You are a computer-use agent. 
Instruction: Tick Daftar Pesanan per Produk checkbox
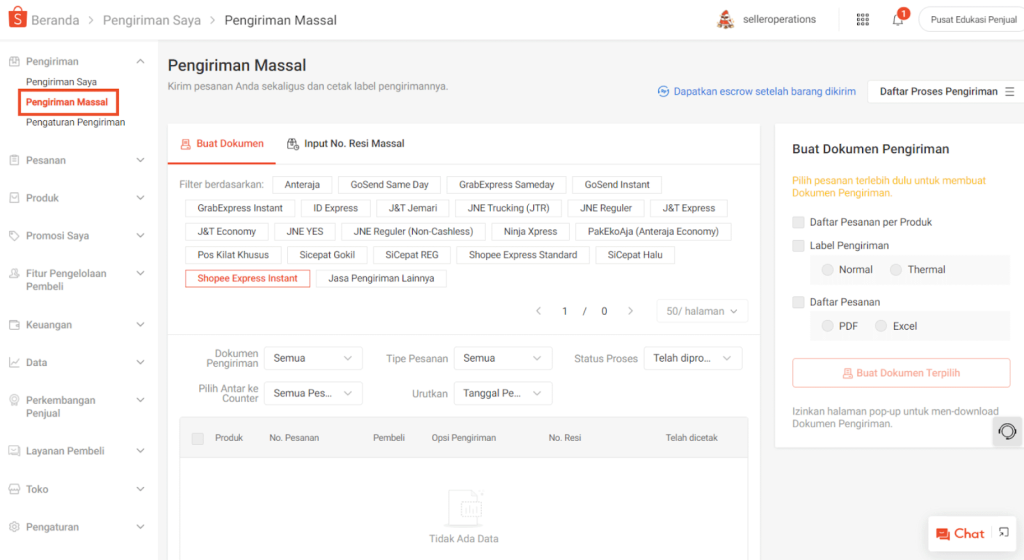(798, 223)
